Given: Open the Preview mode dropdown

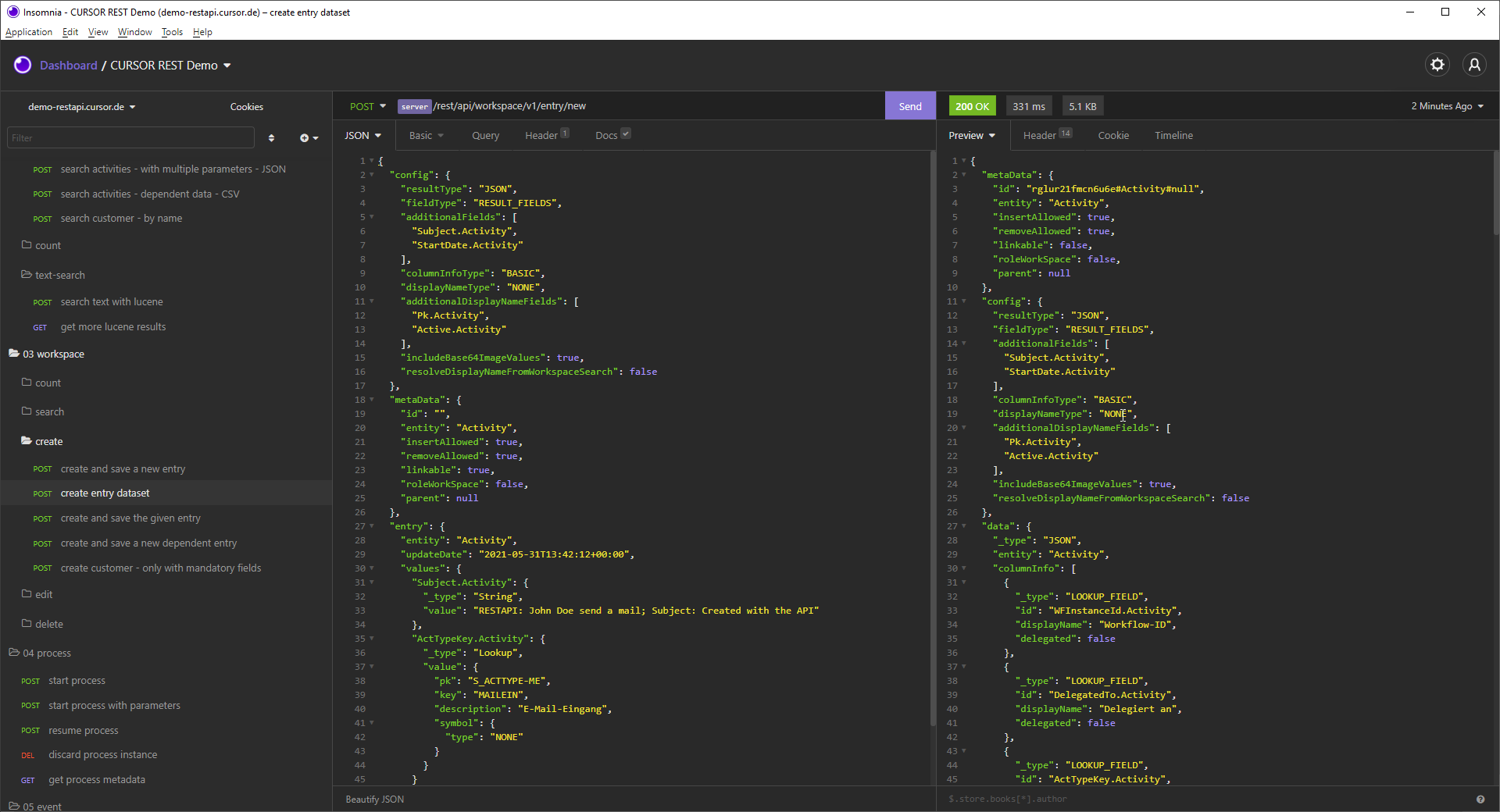Looking at the screenshot, I should pyautogui.click(x=971, y=135).
